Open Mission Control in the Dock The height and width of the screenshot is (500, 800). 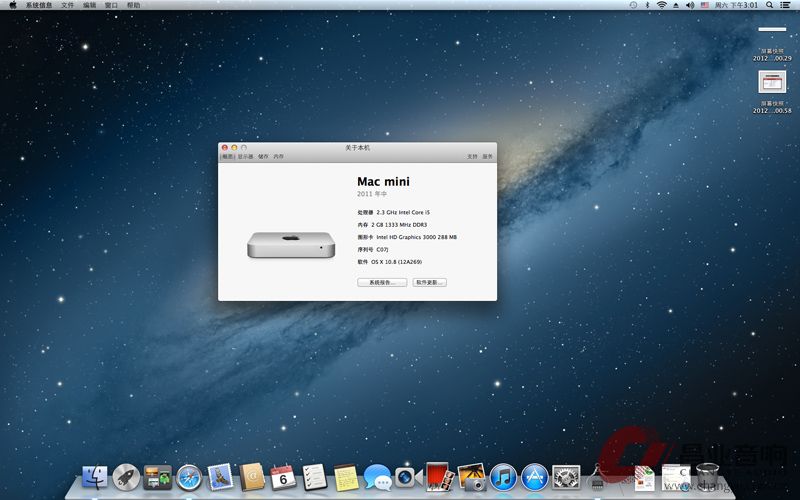pos(158,478)
